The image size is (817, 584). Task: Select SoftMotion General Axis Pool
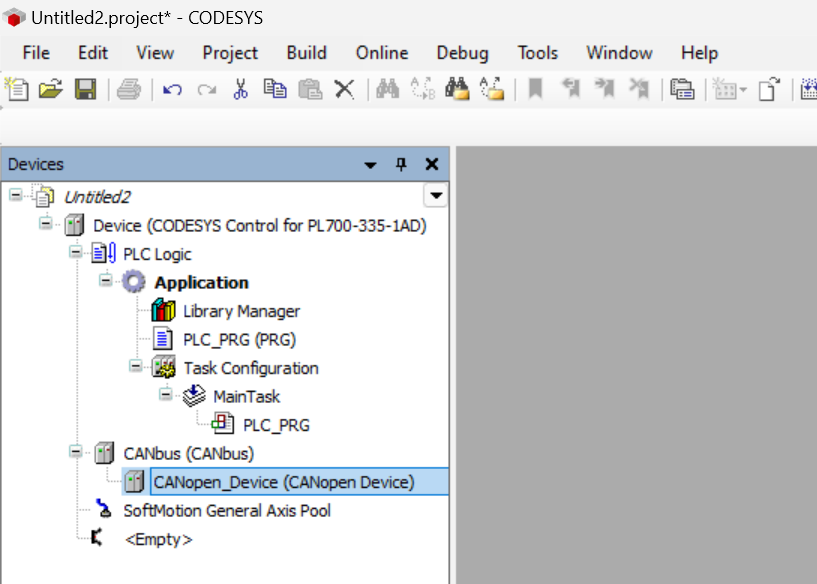(x=227, y=511)
